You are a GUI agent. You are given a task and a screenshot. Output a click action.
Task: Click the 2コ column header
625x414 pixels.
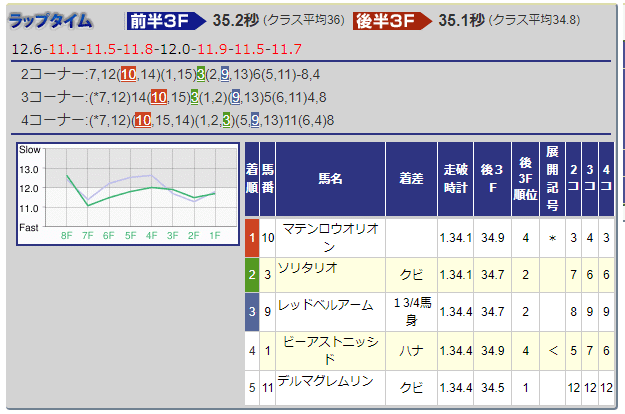coord(573,179)
